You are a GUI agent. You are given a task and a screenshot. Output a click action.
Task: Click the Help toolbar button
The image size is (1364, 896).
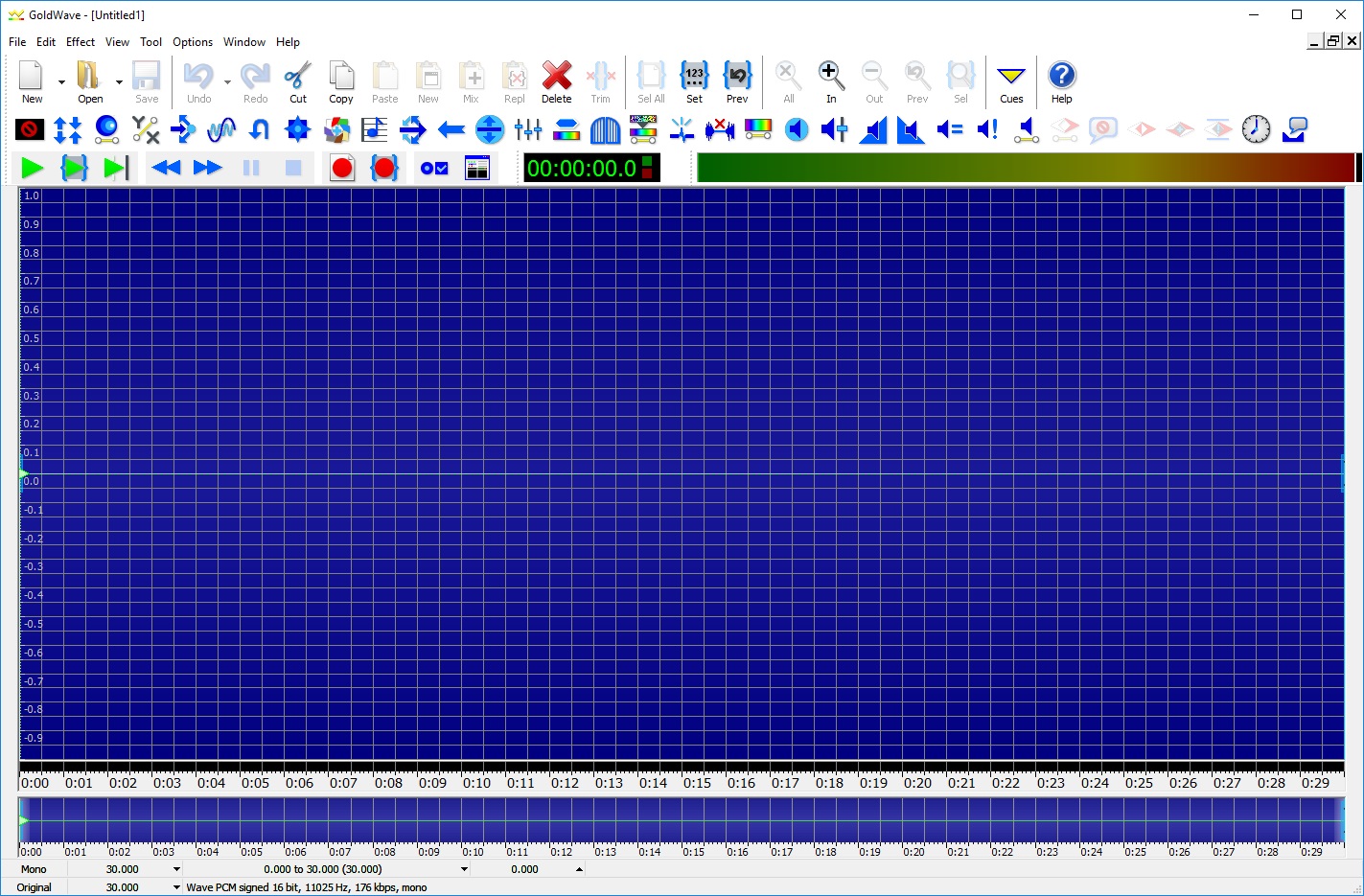click(1061, 82)
